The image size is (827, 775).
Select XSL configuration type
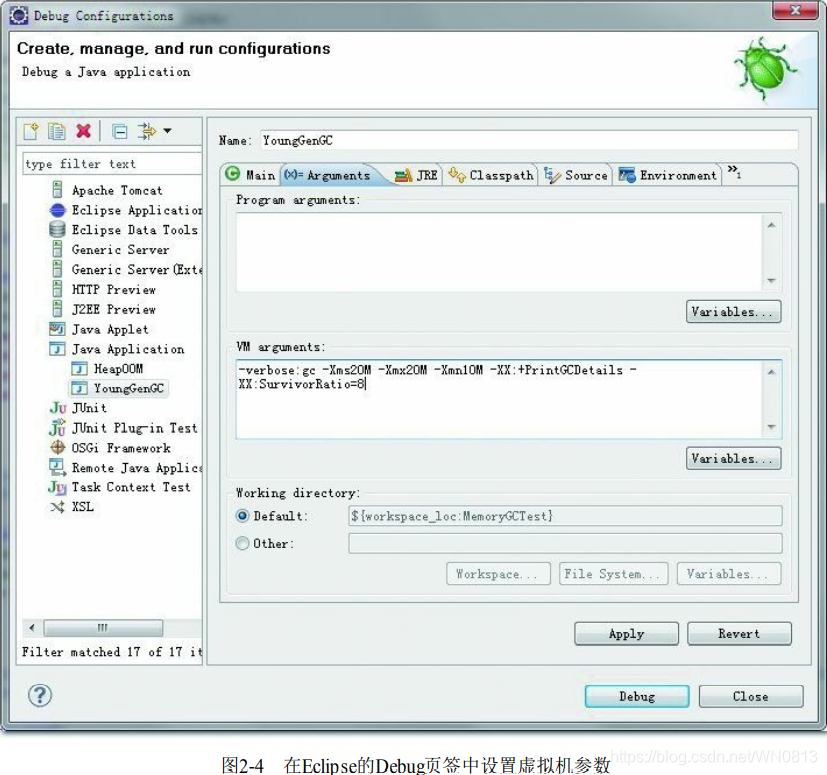tap(82, 507)
